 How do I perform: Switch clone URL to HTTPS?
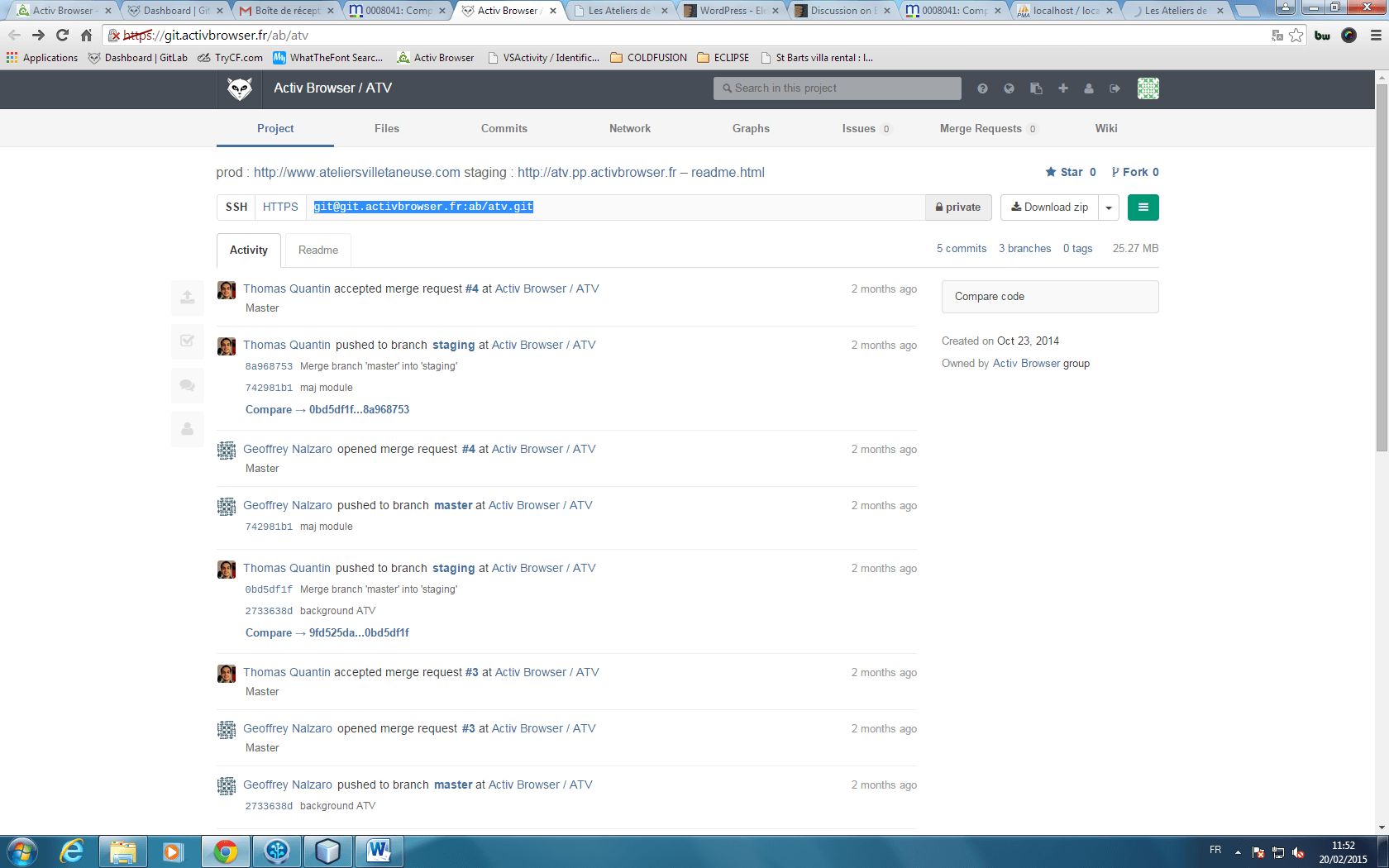coord(280,207)
